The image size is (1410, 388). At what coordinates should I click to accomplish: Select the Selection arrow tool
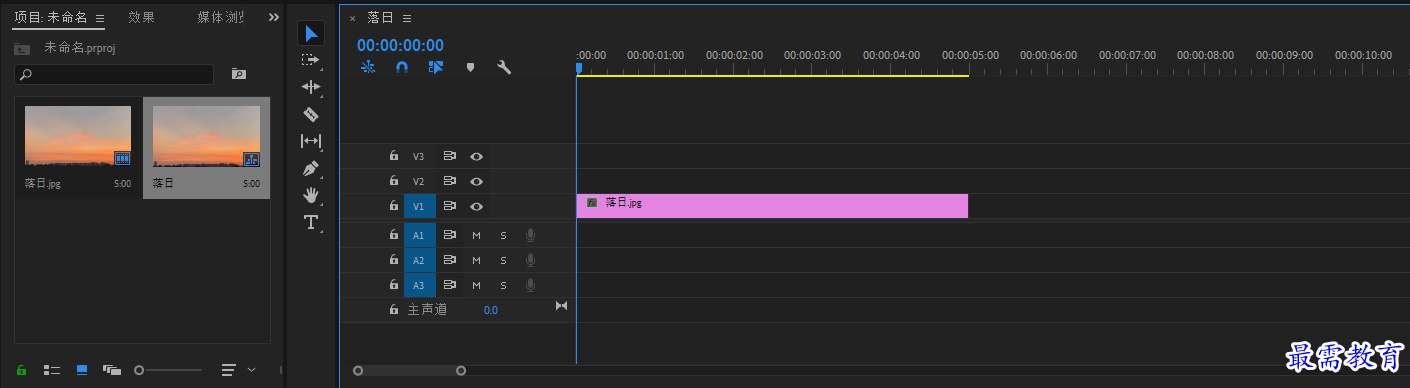(x=311, y=33)
